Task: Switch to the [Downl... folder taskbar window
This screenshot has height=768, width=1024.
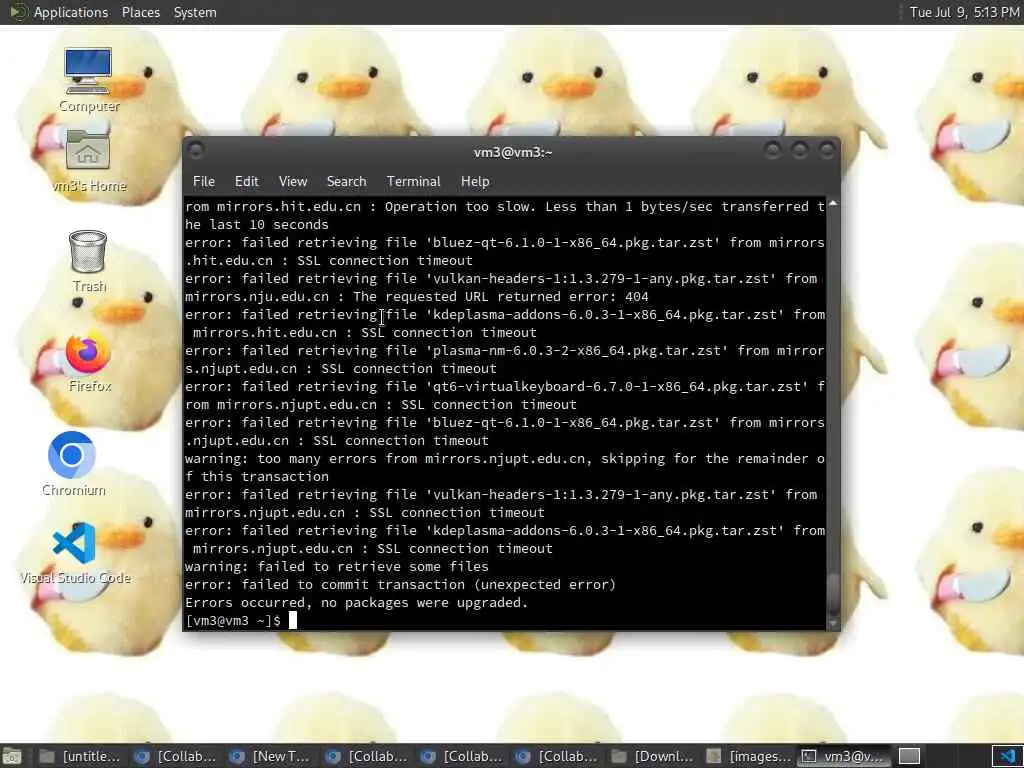Action: point(652,756)
